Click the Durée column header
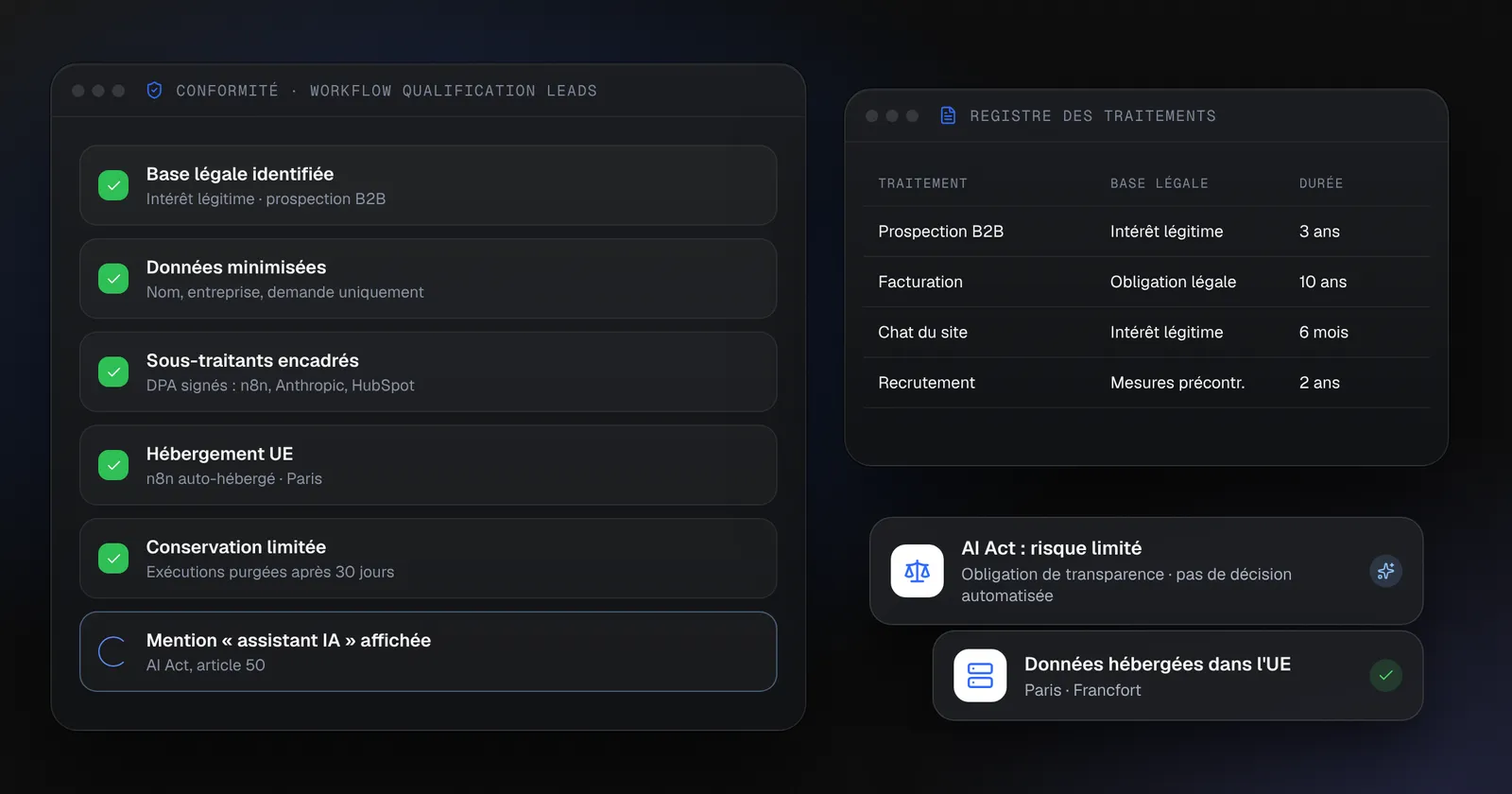The image size is (1512, 794). pyautogui.click(x=1321, y=183)
